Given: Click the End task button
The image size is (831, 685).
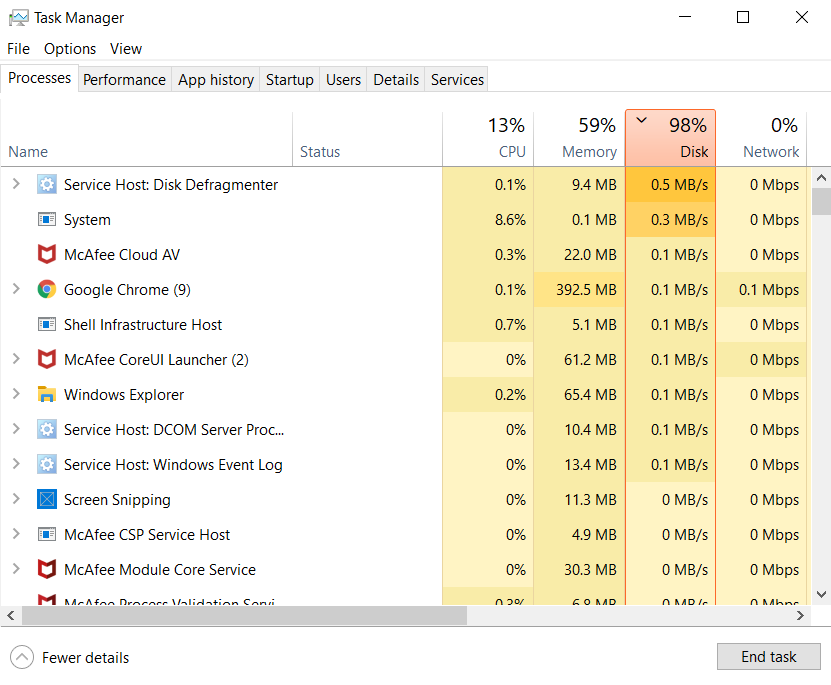Looking at the screenshot, I should point(768,656).
